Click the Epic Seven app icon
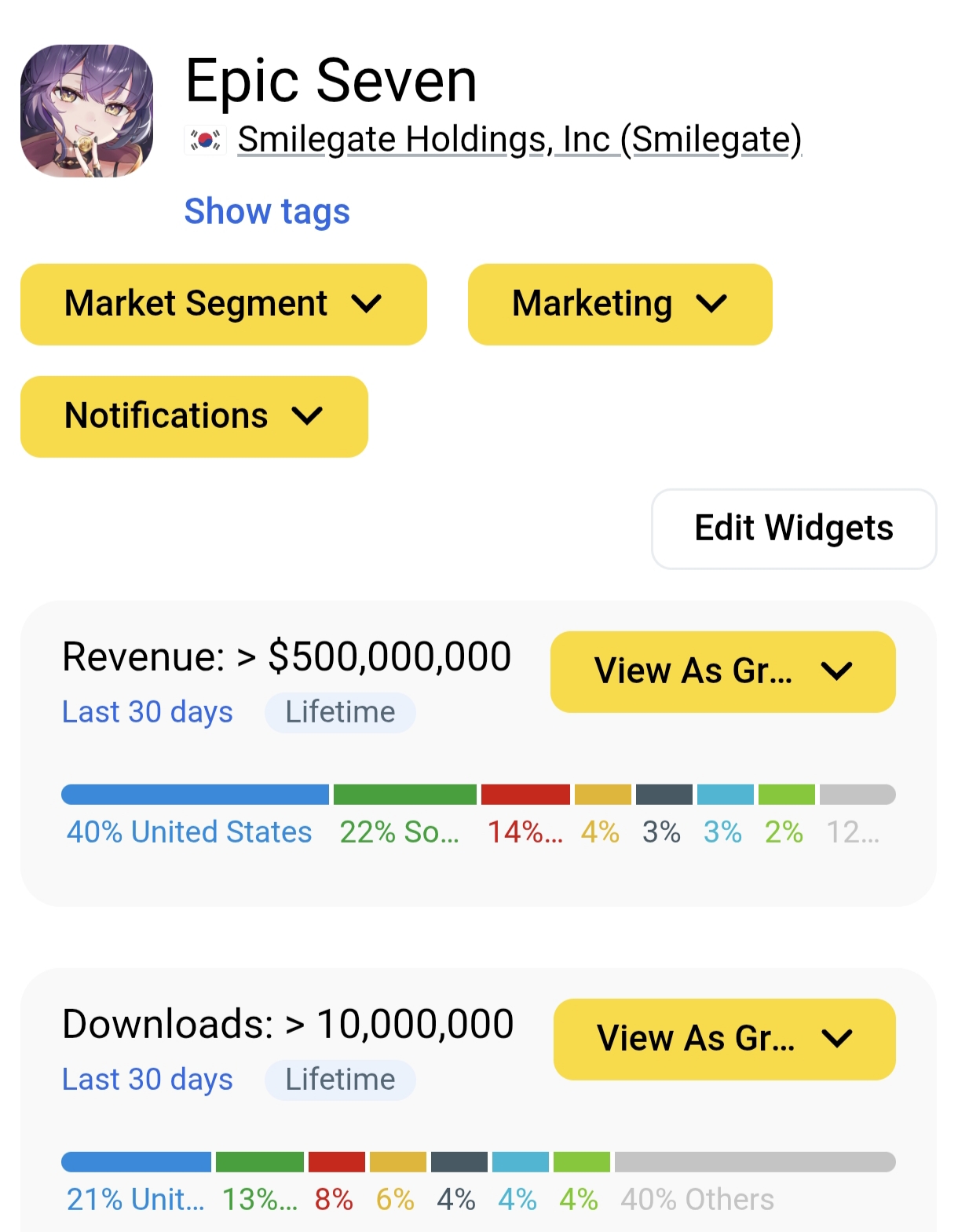Image resolution: width=958 pixels, height=1232 pixels. 86,111
